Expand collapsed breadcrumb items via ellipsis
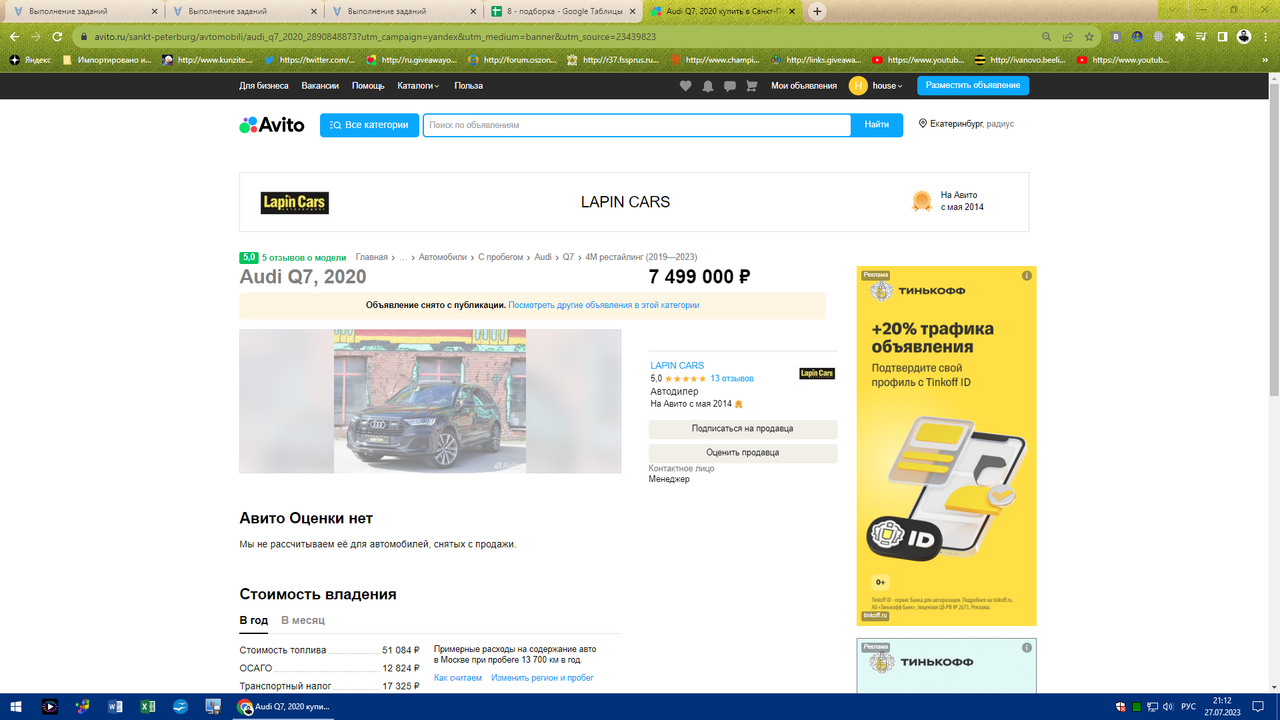This screenshot has height=720, width=1280. 403,256
